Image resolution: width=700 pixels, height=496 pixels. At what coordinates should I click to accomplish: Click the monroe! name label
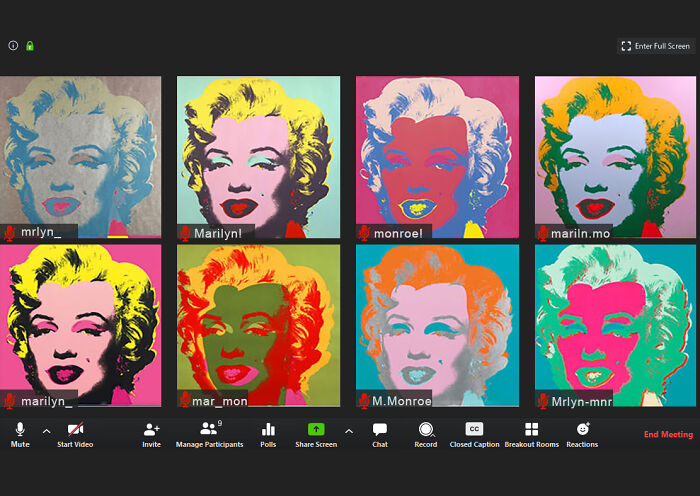(x=398, y=233)
